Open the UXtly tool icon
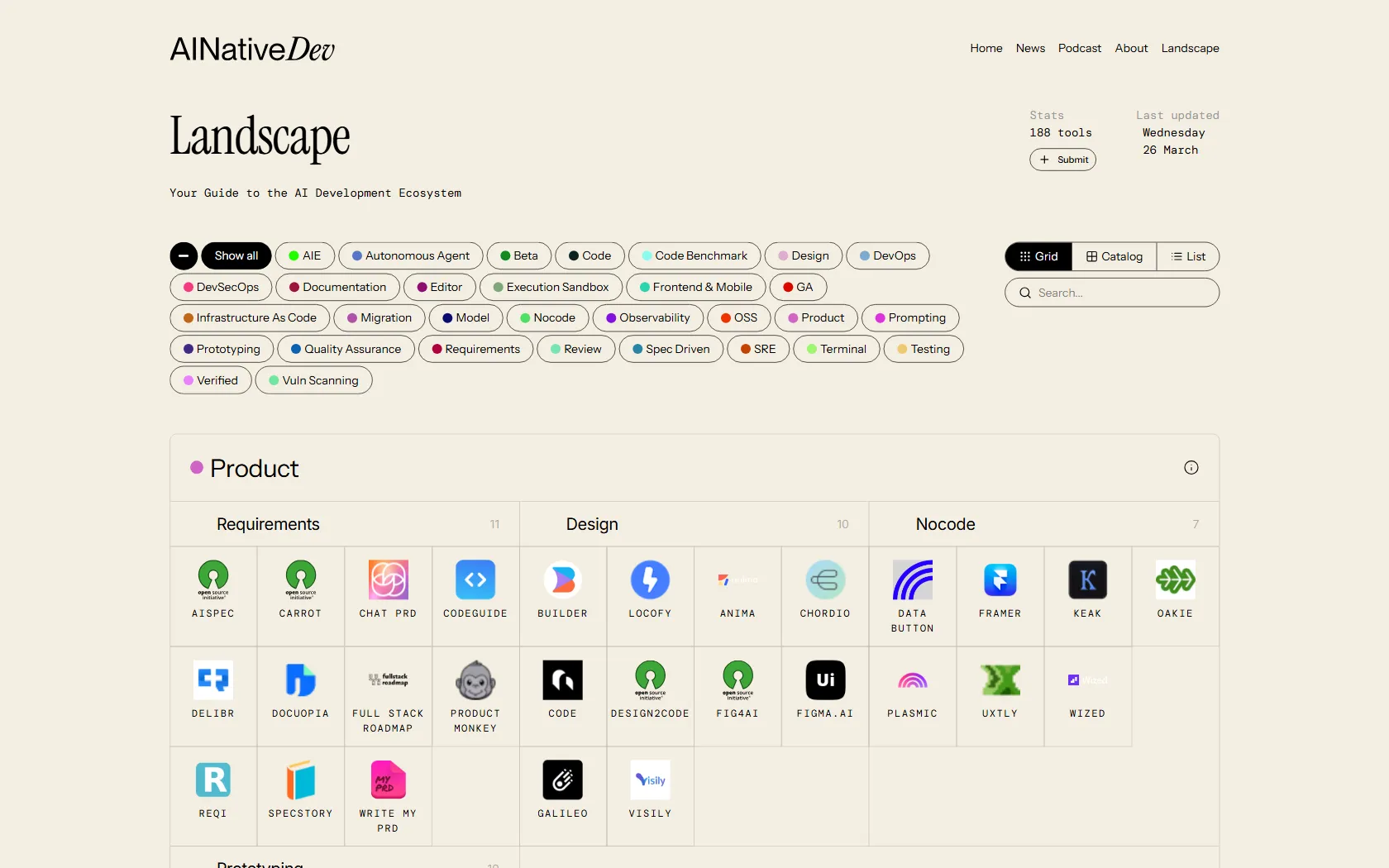This screenshot has height=868, width=1389. (1000, 680)
